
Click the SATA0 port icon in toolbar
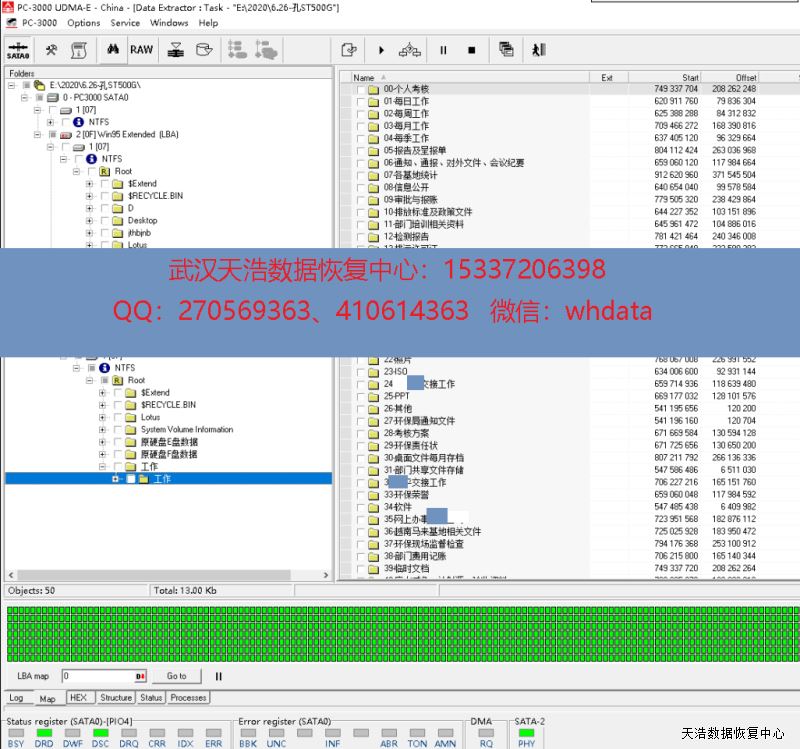tap(17, 50)
